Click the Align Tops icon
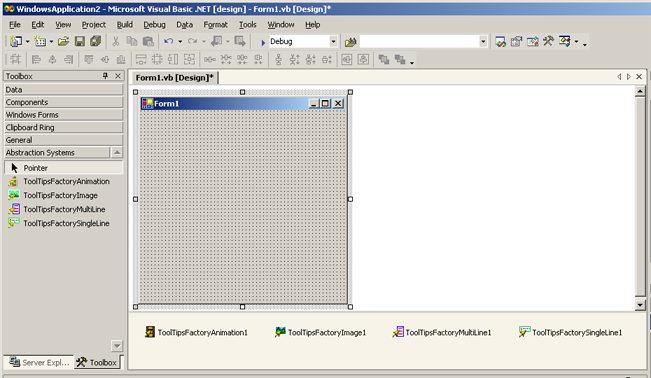Image resolution: width=651 pixels, height=378 pixels. pos(88,60)
